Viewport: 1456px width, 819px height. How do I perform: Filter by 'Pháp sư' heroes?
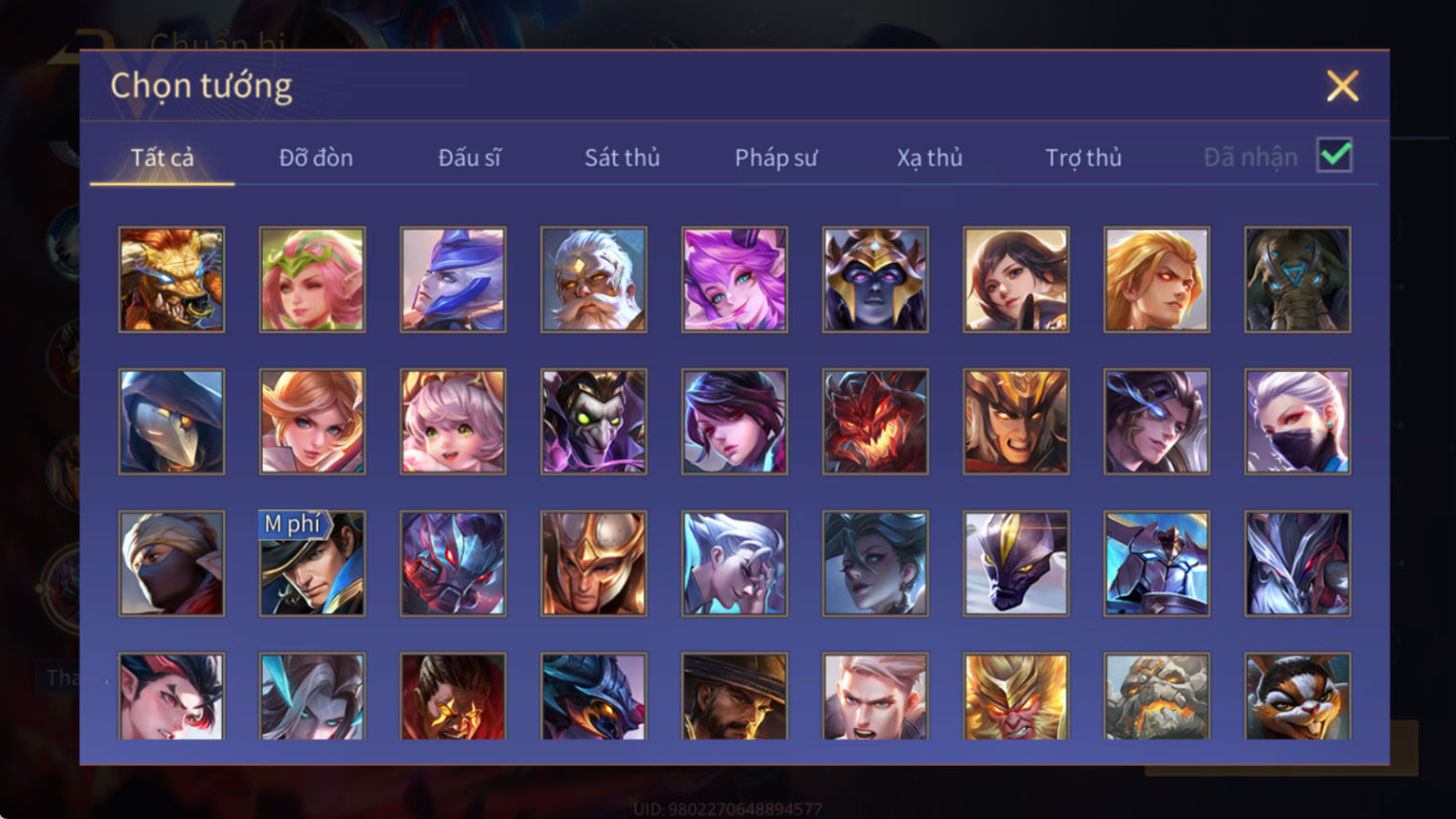[x=776, y=158]
